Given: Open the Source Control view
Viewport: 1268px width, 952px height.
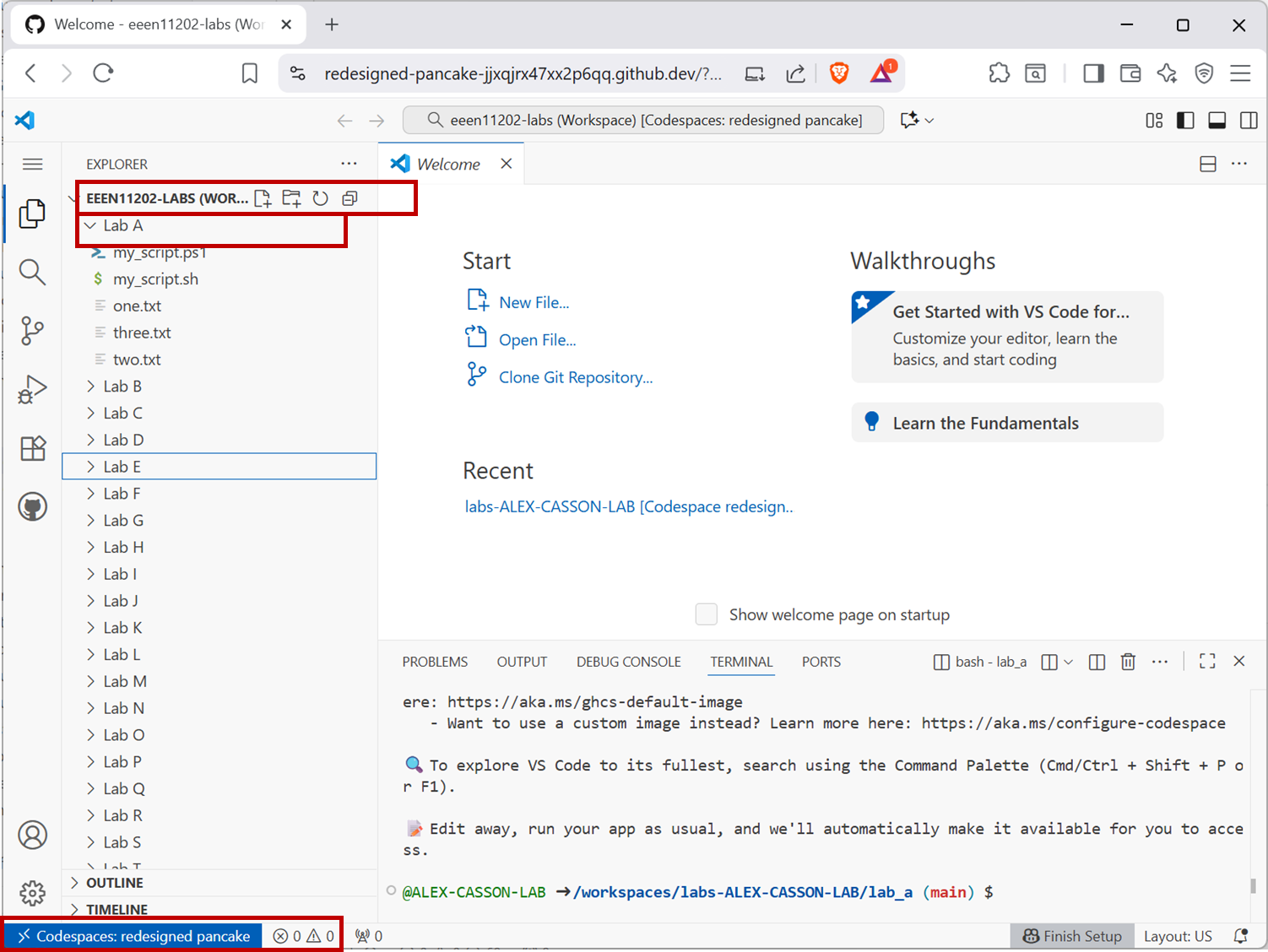Looking at the screenshot, I should click(x=32, y=331).
